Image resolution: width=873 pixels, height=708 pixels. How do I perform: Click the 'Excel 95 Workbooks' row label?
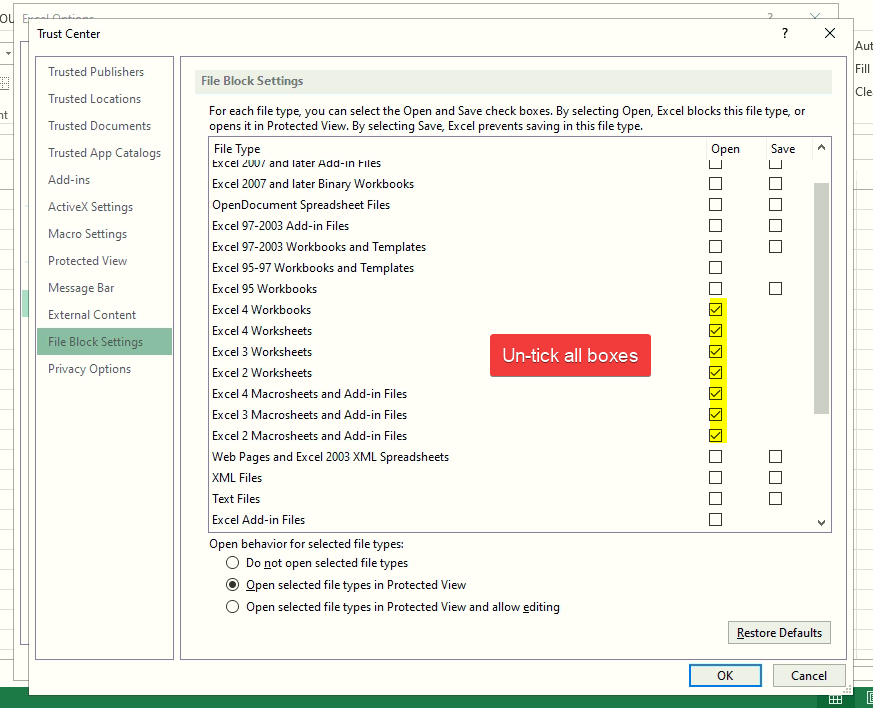point(264,288)
